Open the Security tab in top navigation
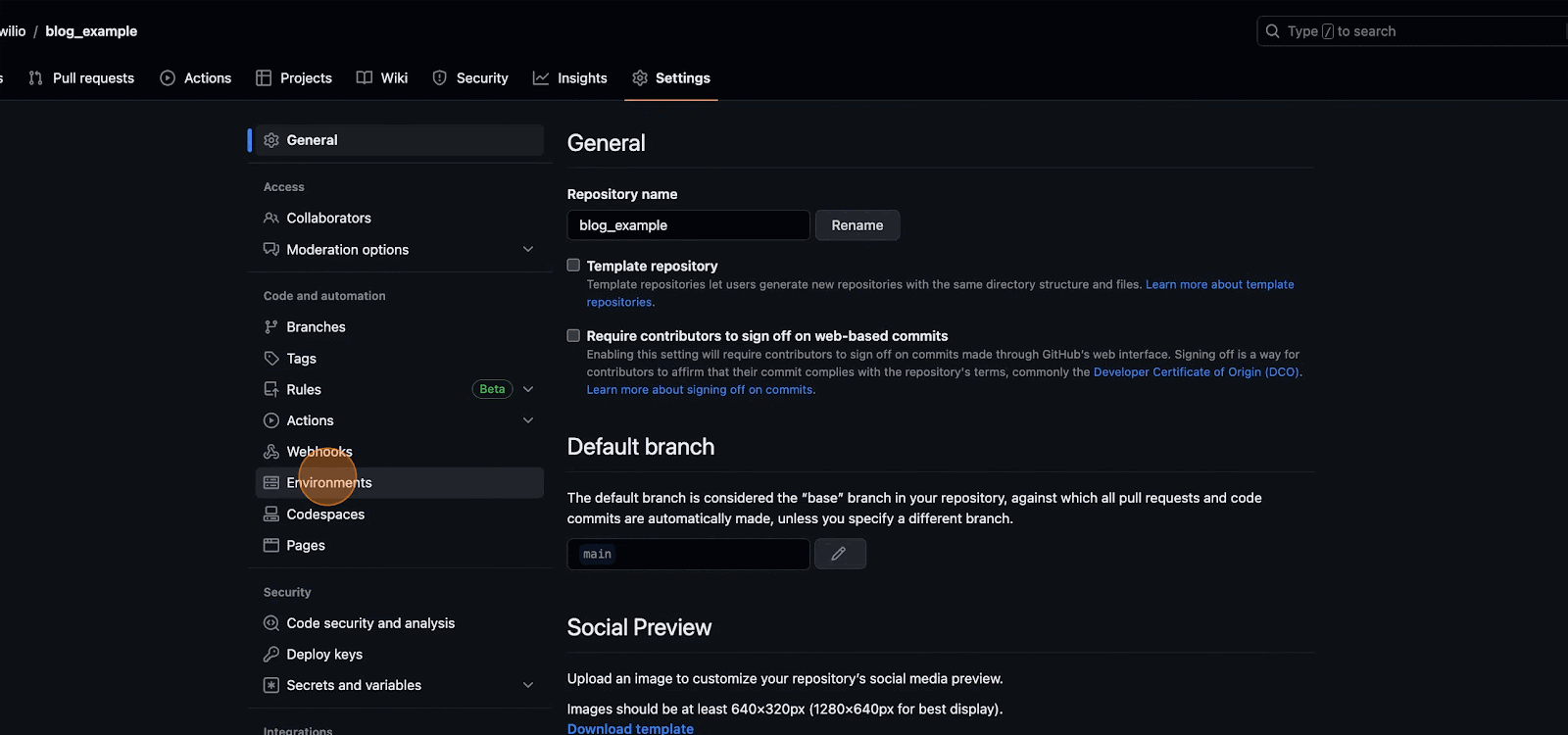Viewport: 1568px width, 735px height. [x=470, y=77]
